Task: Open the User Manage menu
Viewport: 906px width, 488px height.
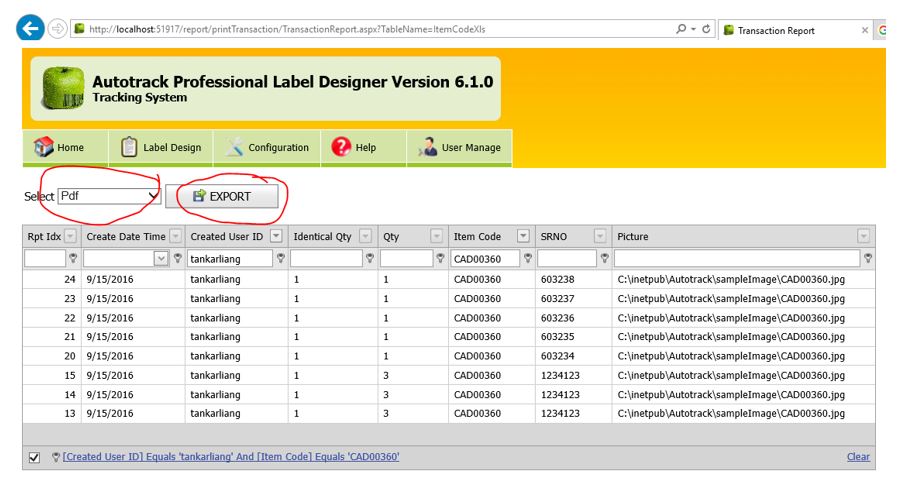Action: [459, 148]
